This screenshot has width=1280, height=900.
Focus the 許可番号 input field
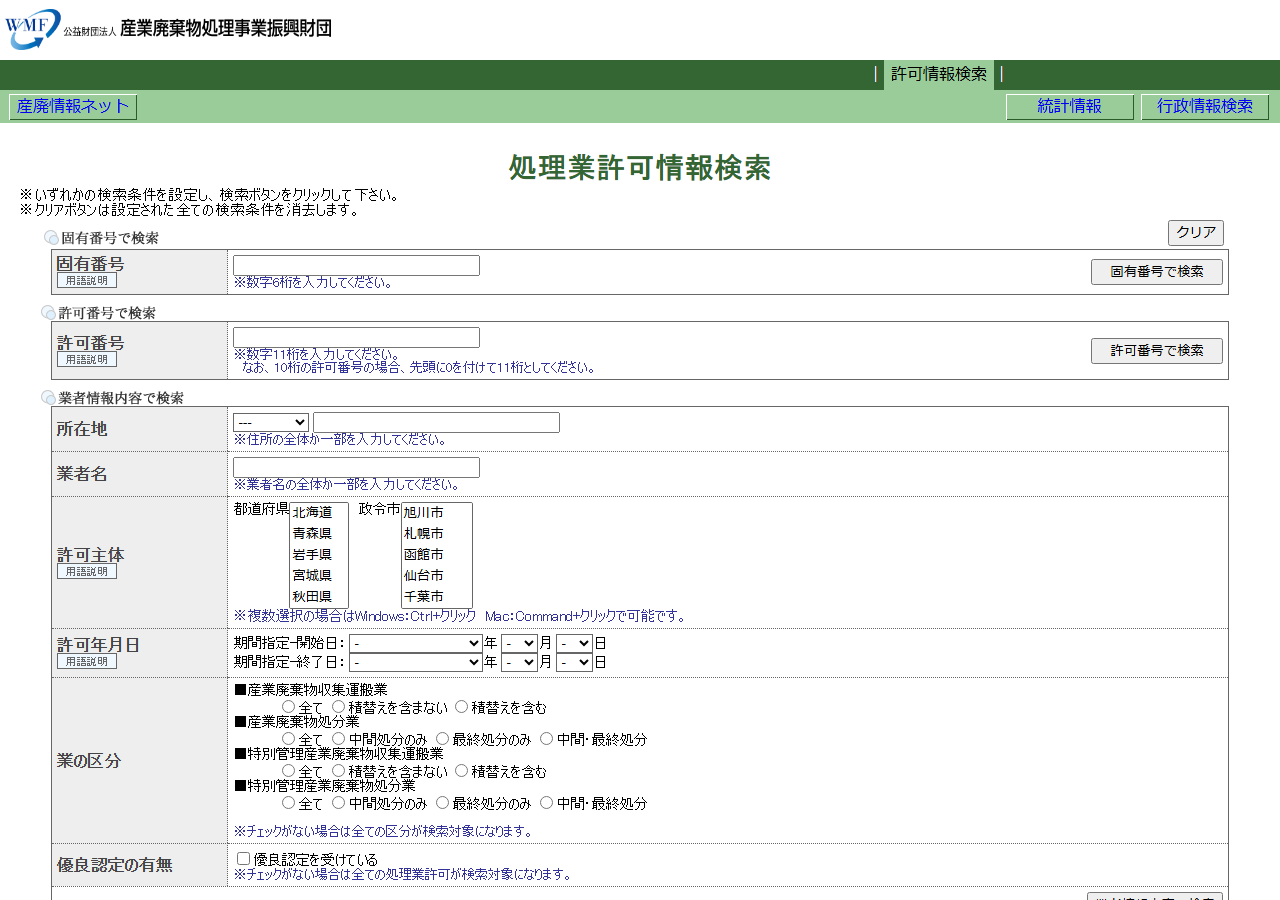356,337
